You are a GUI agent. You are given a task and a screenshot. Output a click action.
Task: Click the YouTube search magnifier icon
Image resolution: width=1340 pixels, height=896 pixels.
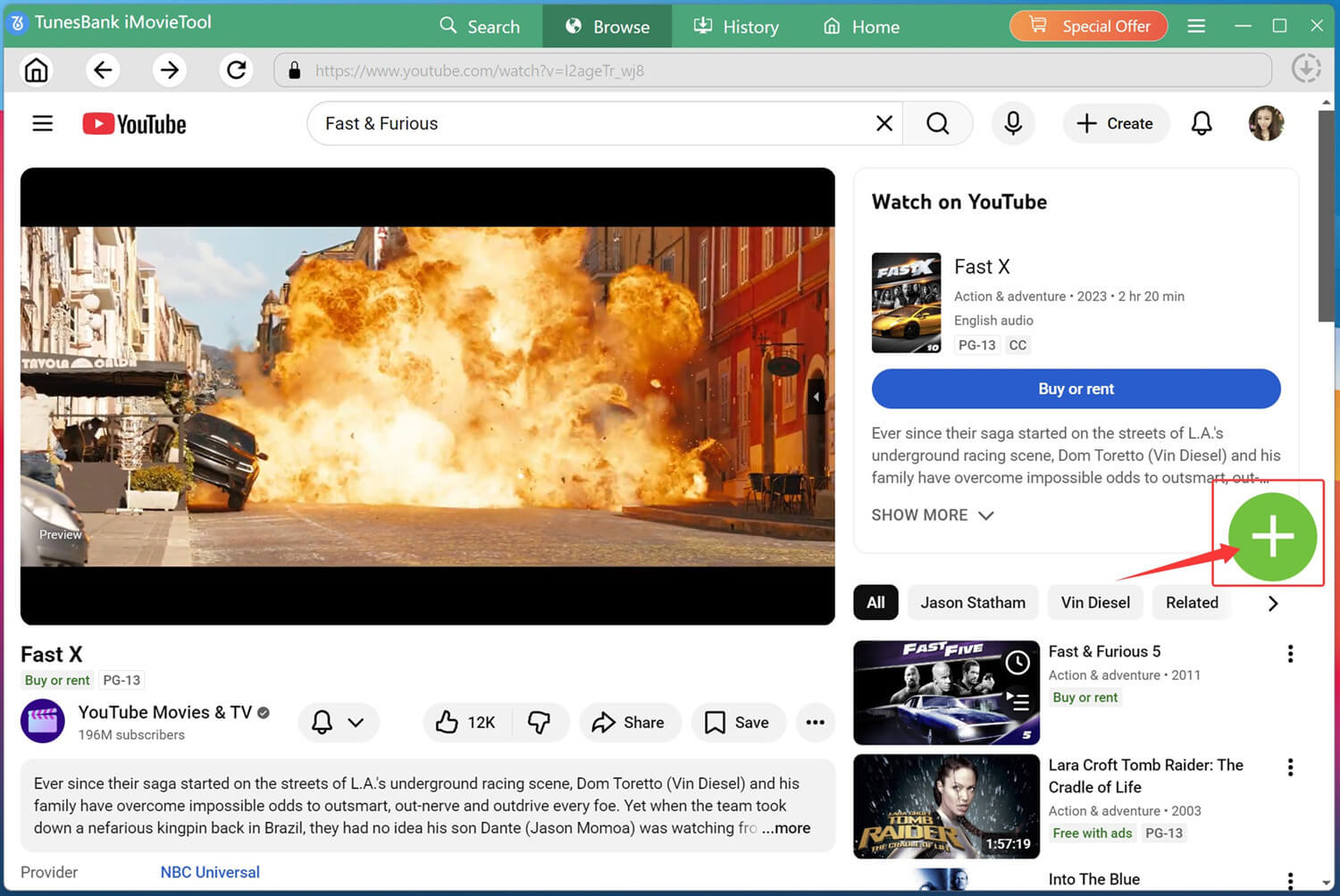[x=937, y=123]
